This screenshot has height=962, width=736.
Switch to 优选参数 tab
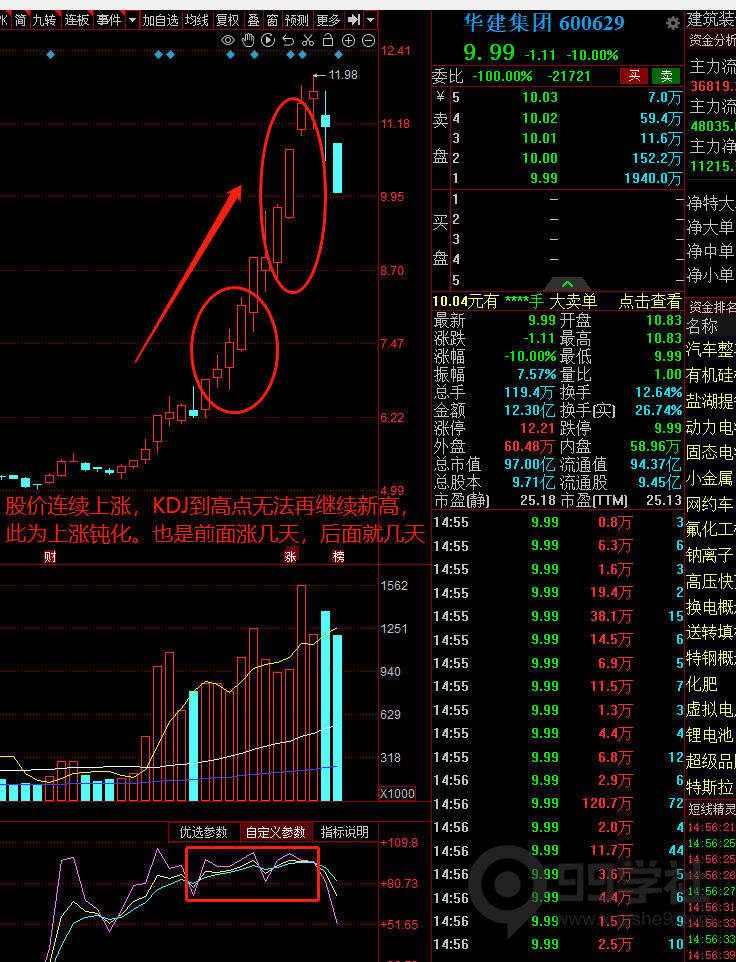tap(203, 832)
